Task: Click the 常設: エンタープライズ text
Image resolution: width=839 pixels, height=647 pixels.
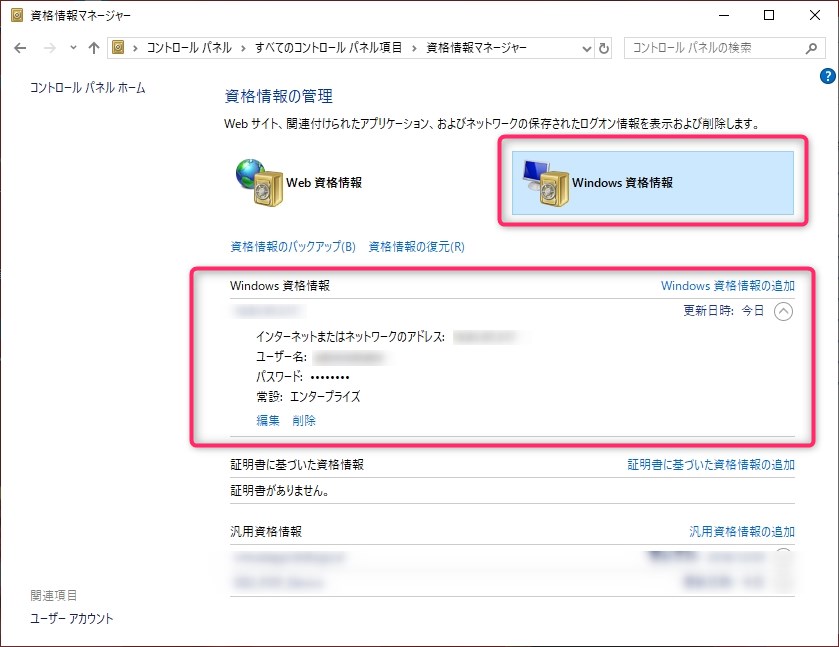Action: 308,397
